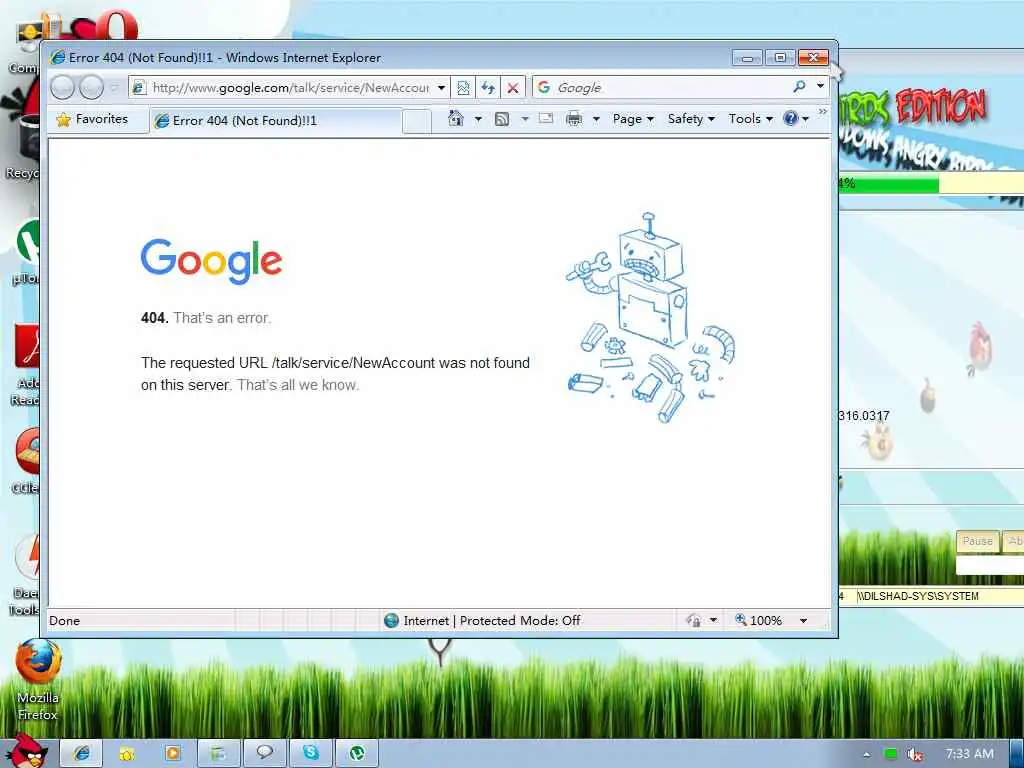Show hidden tray icons arrow
This screenshot has height=768, width=1024.
pyautogui.click(x=867, y=755)
